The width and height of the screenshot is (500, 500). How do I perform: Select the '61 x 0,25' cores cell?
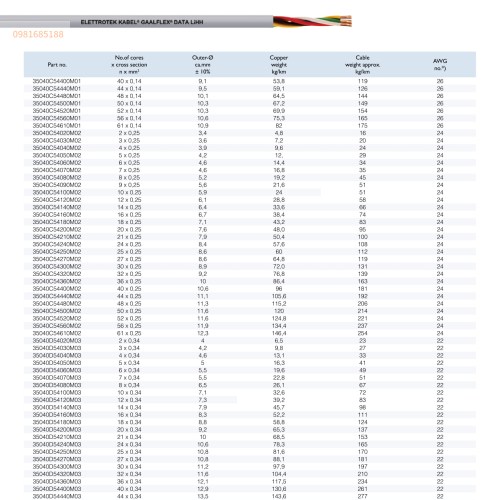tap(129, 333)
